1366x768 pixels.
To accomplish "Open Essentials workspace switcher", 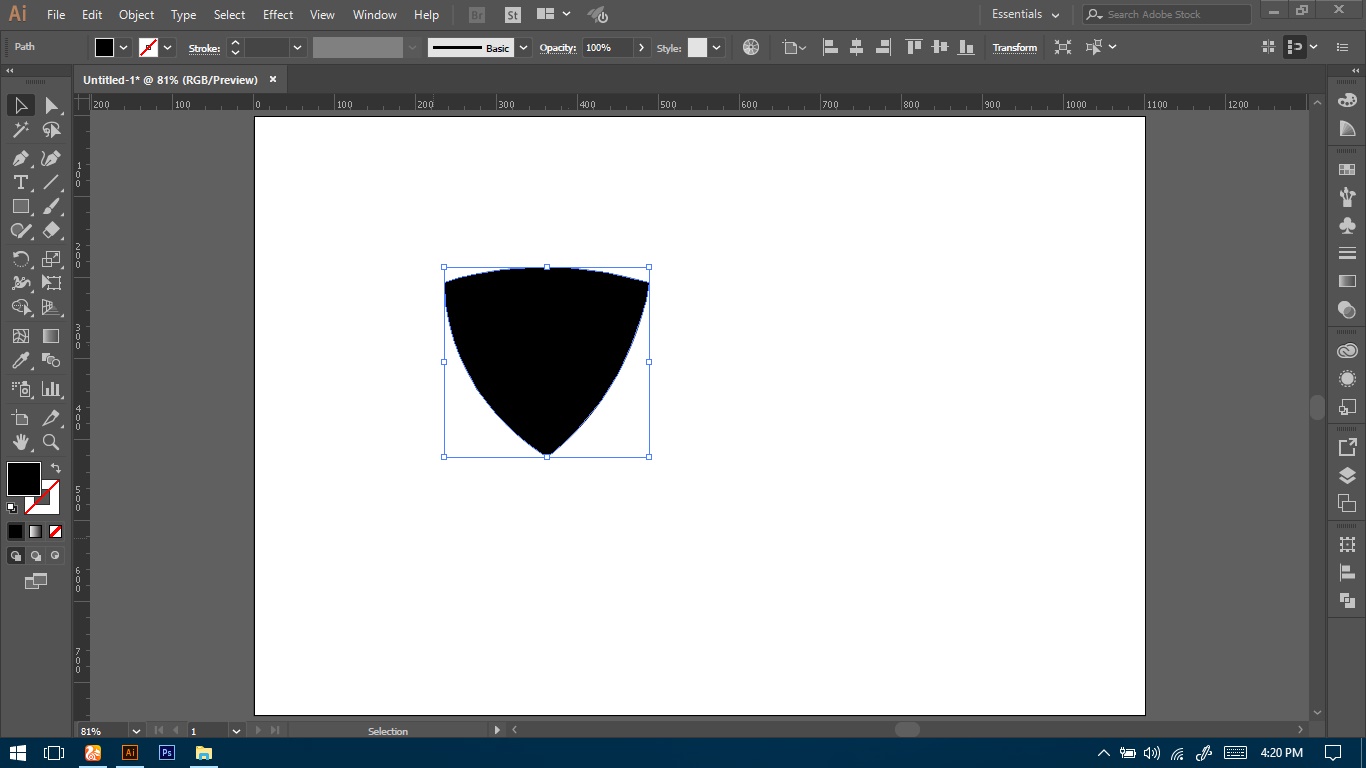I will point(1025,14).
